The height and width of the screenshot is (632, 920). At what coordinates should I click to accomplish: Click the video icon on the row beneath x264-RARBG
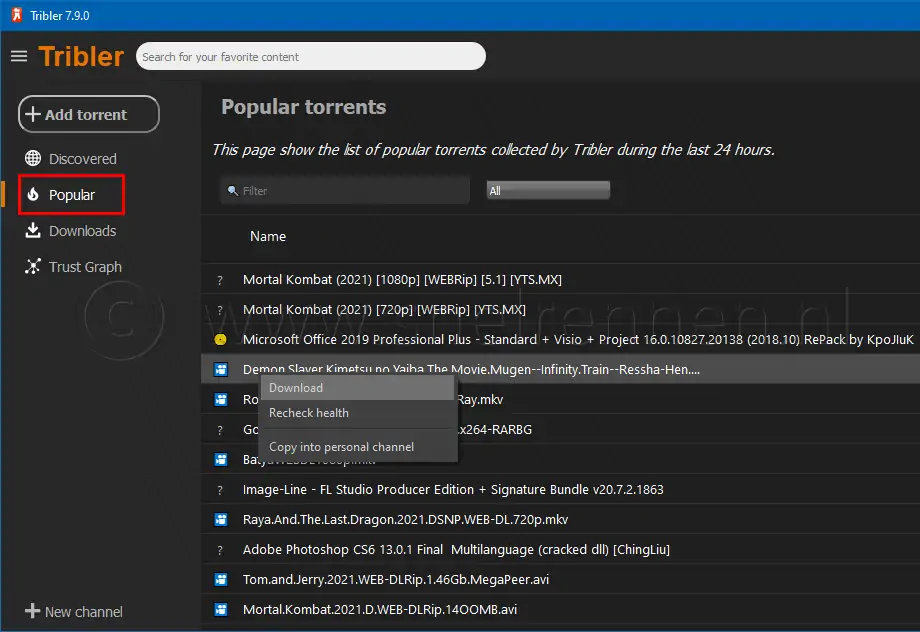221,459
